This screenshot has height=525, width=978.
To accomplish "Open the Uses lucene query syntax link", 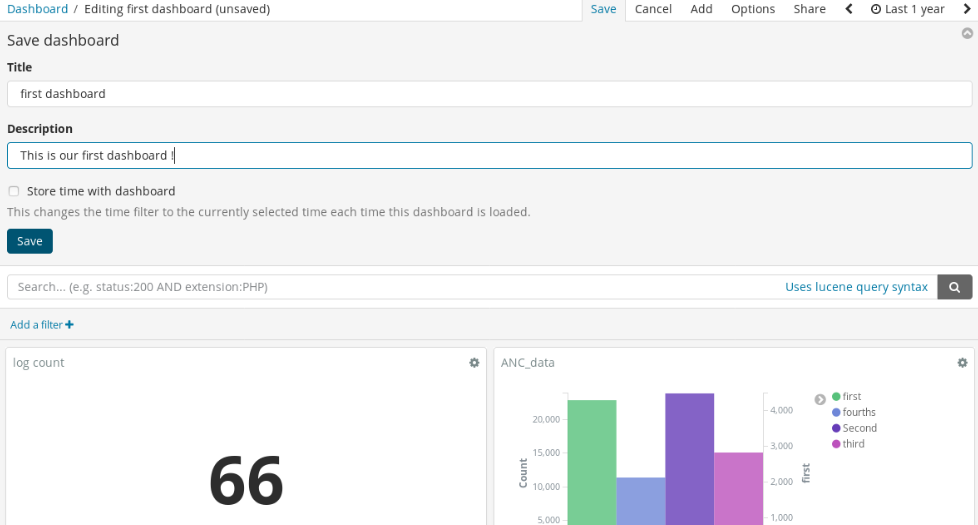I will (856, 287).
